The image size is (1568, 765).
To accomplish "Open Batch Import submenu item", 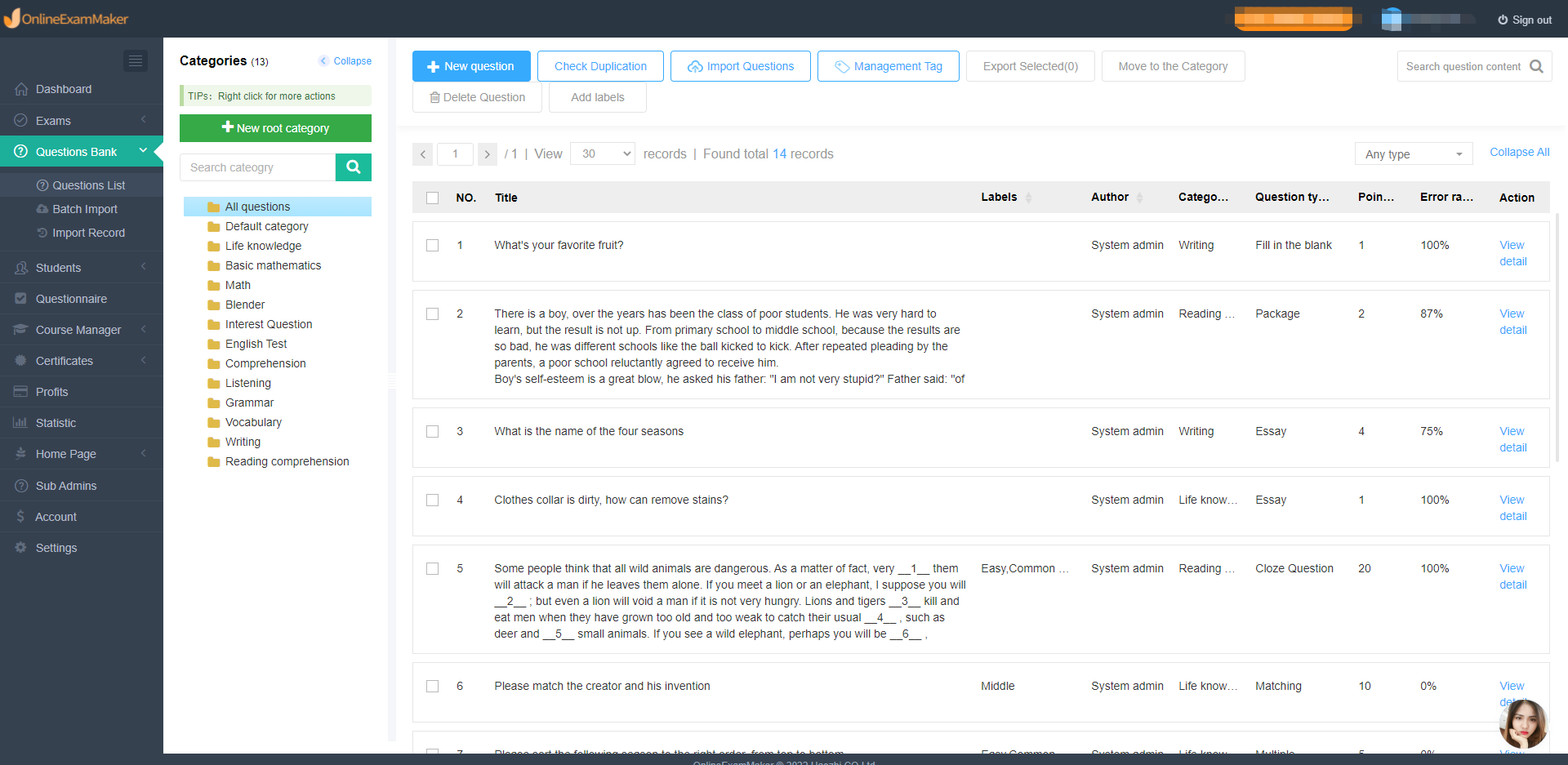I will [x=85, y=209].
